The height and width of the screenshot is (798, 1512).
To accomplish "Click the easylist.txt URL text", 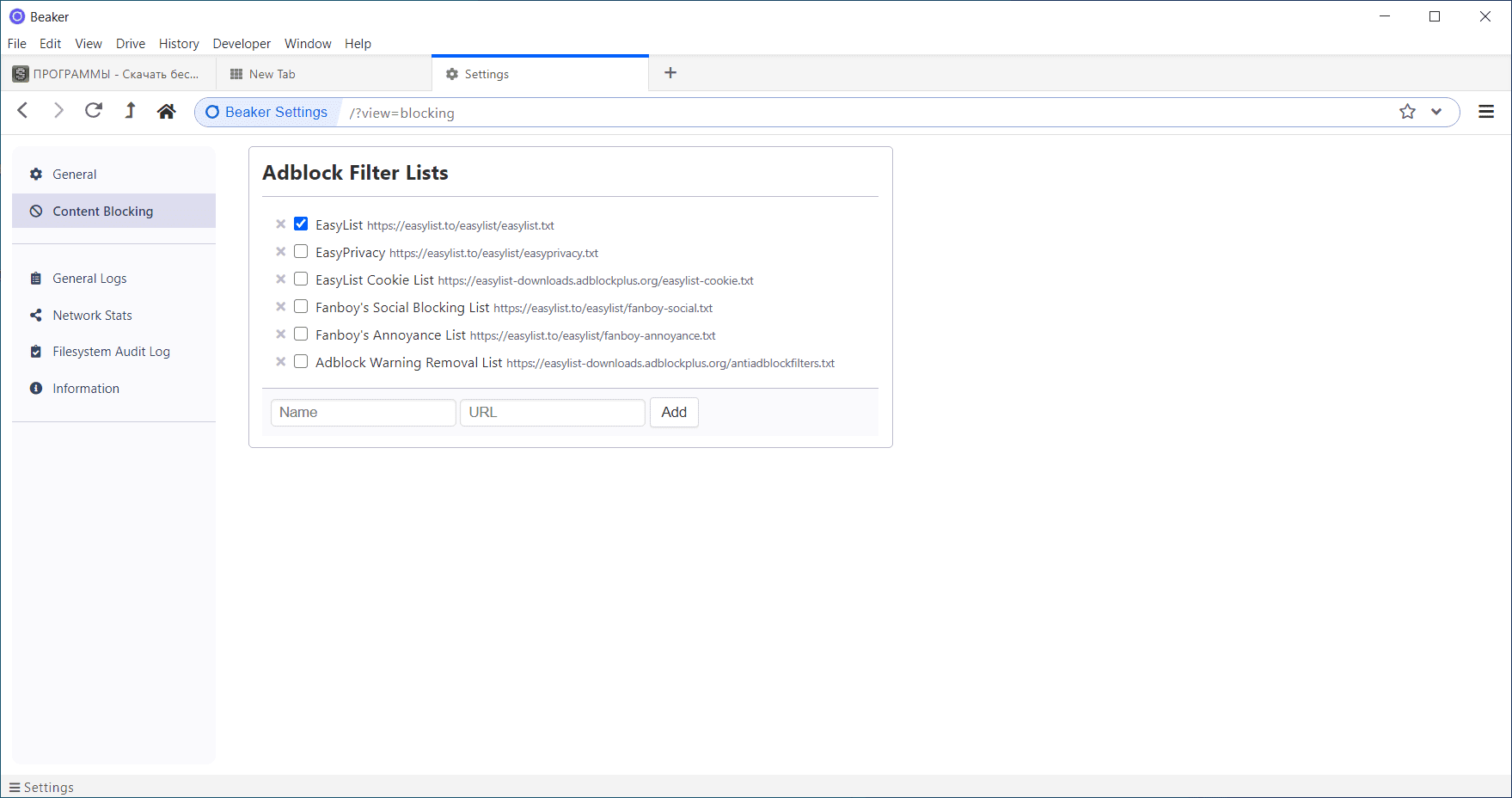I will pos(461,226).
